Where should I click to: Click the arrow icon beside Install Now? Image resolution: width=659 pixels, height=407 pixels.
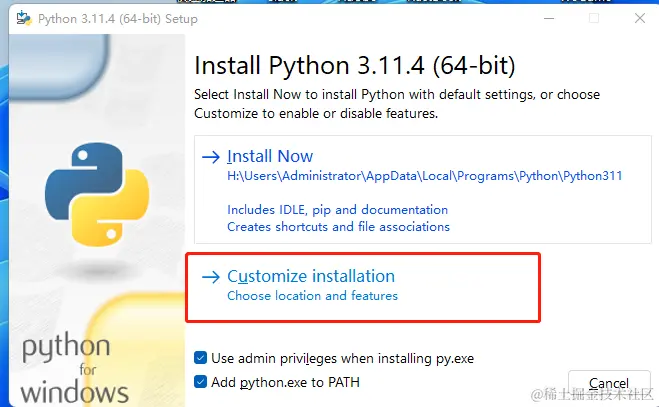click(211, 157)
